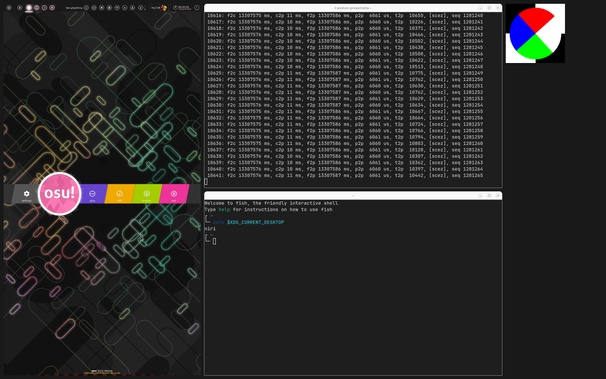Screen dimensions: 606x379
Task: Click the RGB color wheel window
Action: 535,34
